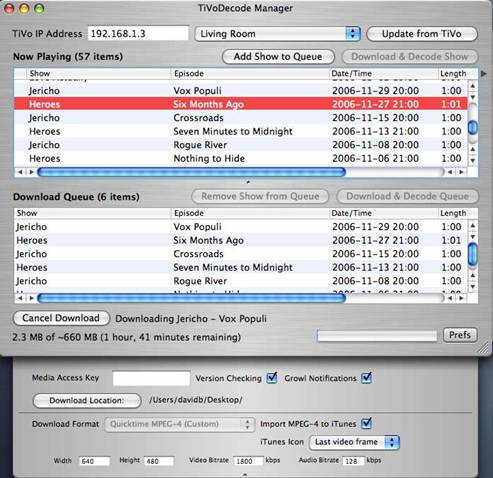493x478 pixels.
Task: Click Add Show to Queue button
Action: [278, 57]
